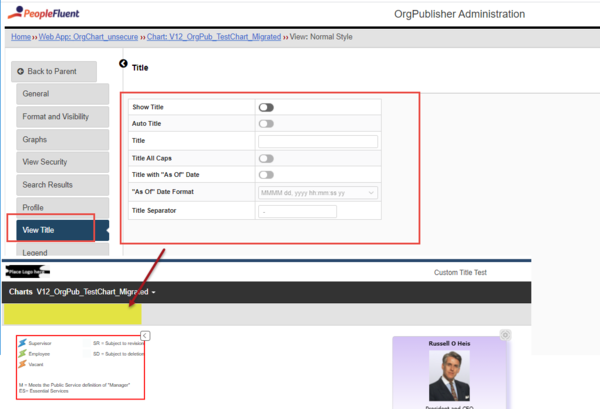Click the Russell O Heis name text
The width and height of the screenshot is (600, 409).
pos(449,344)
